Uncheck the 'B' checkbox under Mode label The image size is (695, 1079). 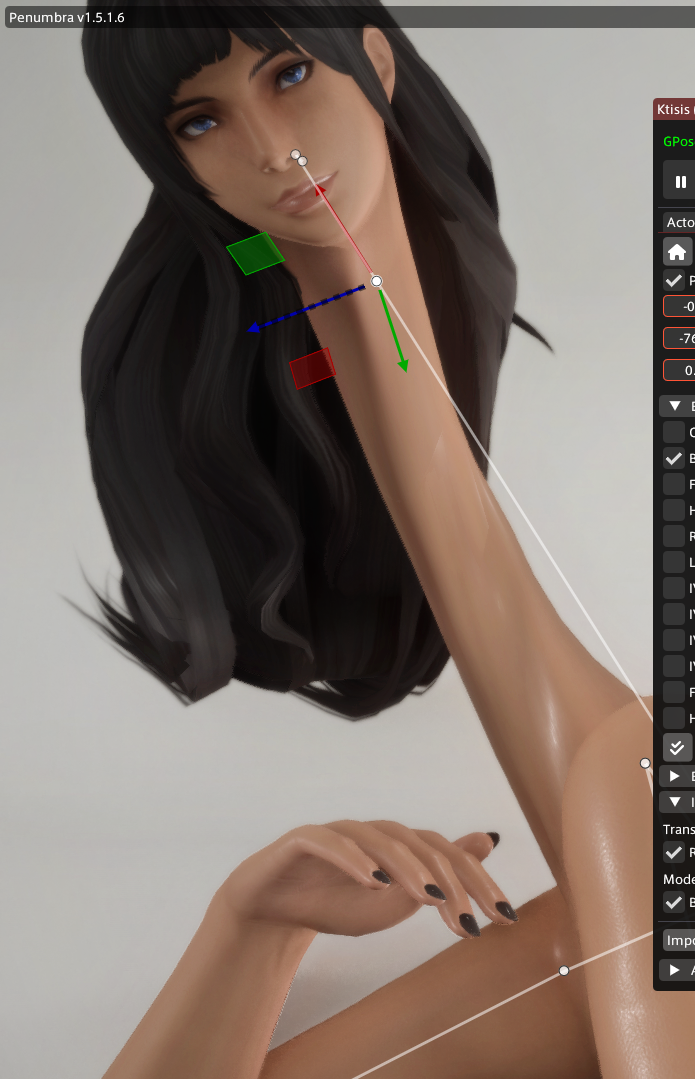(x=674, y=902)
